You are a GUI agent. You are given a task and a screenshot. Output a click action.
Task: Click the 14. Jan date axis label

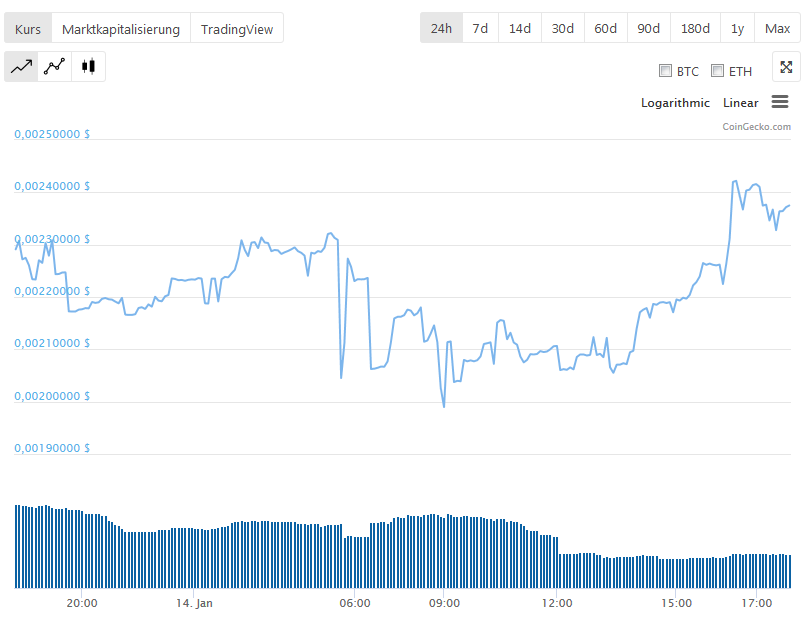tap(194, 603)
